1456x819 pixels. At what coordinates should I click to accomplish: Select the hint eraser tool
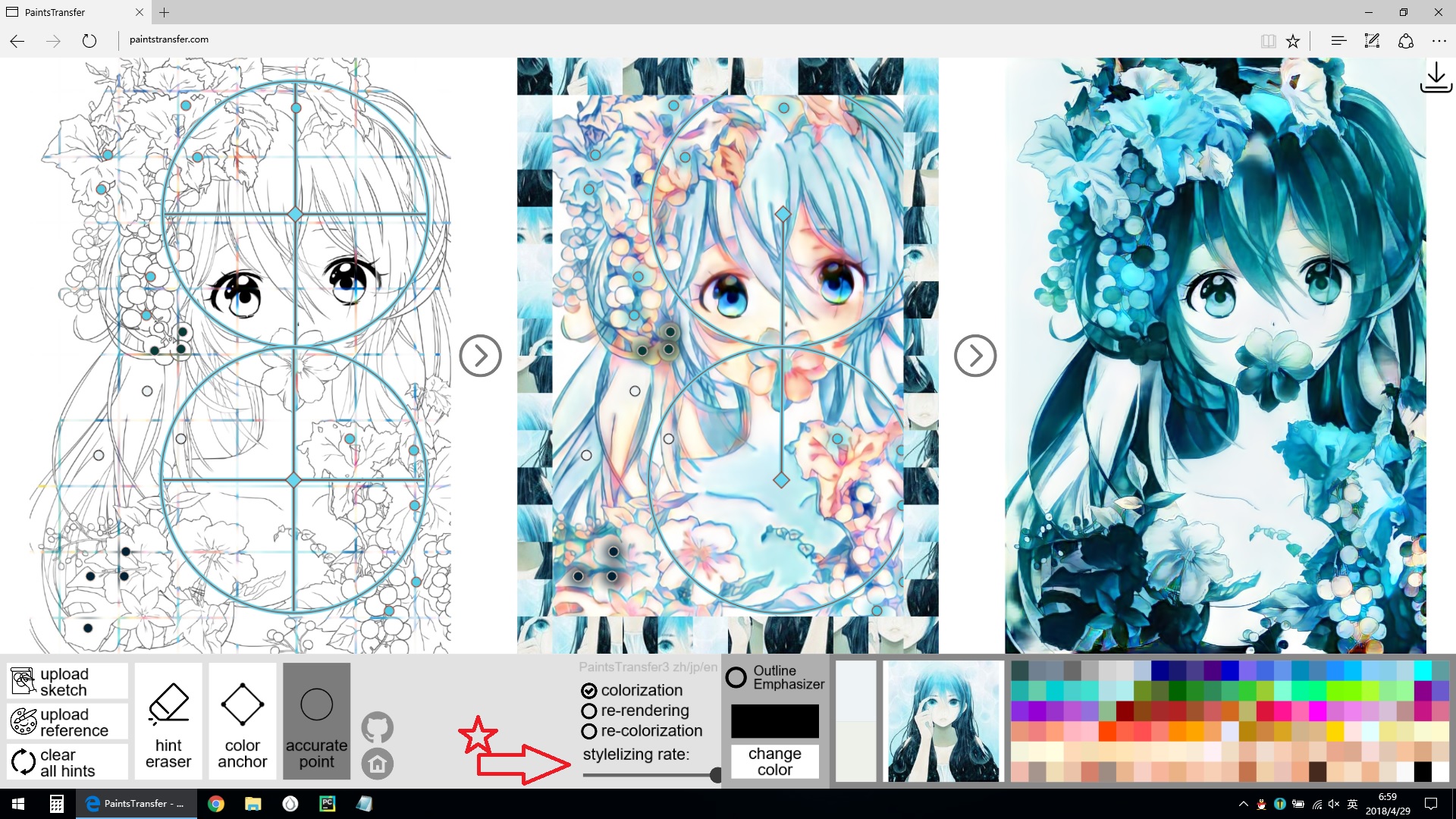tap(168, 721)
